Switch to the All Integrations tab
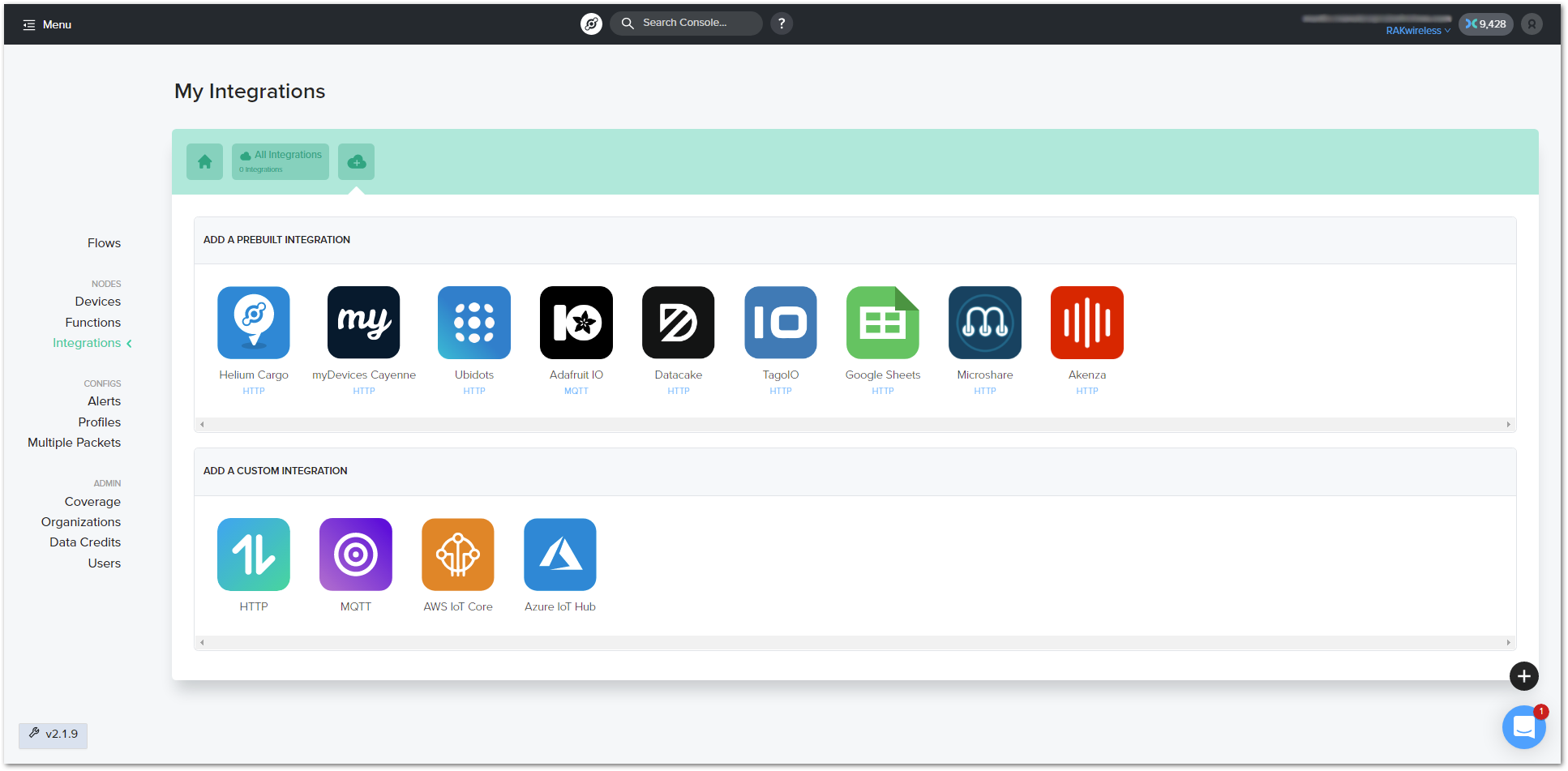1568x771 pixels. 281,162
